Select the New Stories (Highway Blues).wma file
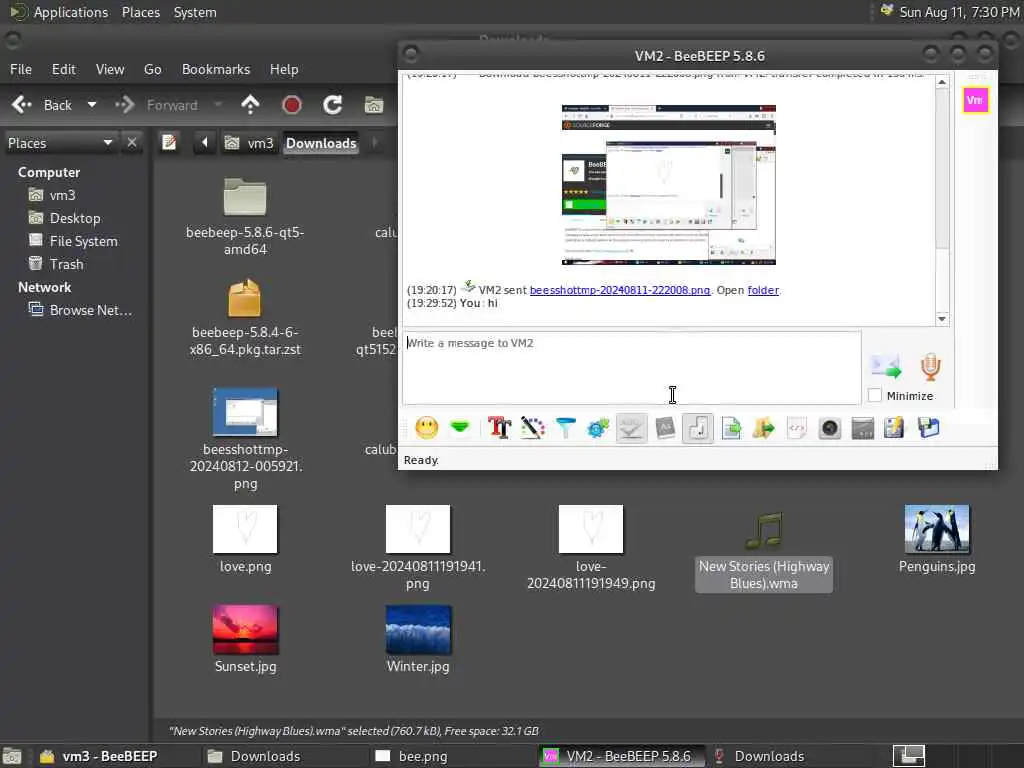 [x=763, y=551]
